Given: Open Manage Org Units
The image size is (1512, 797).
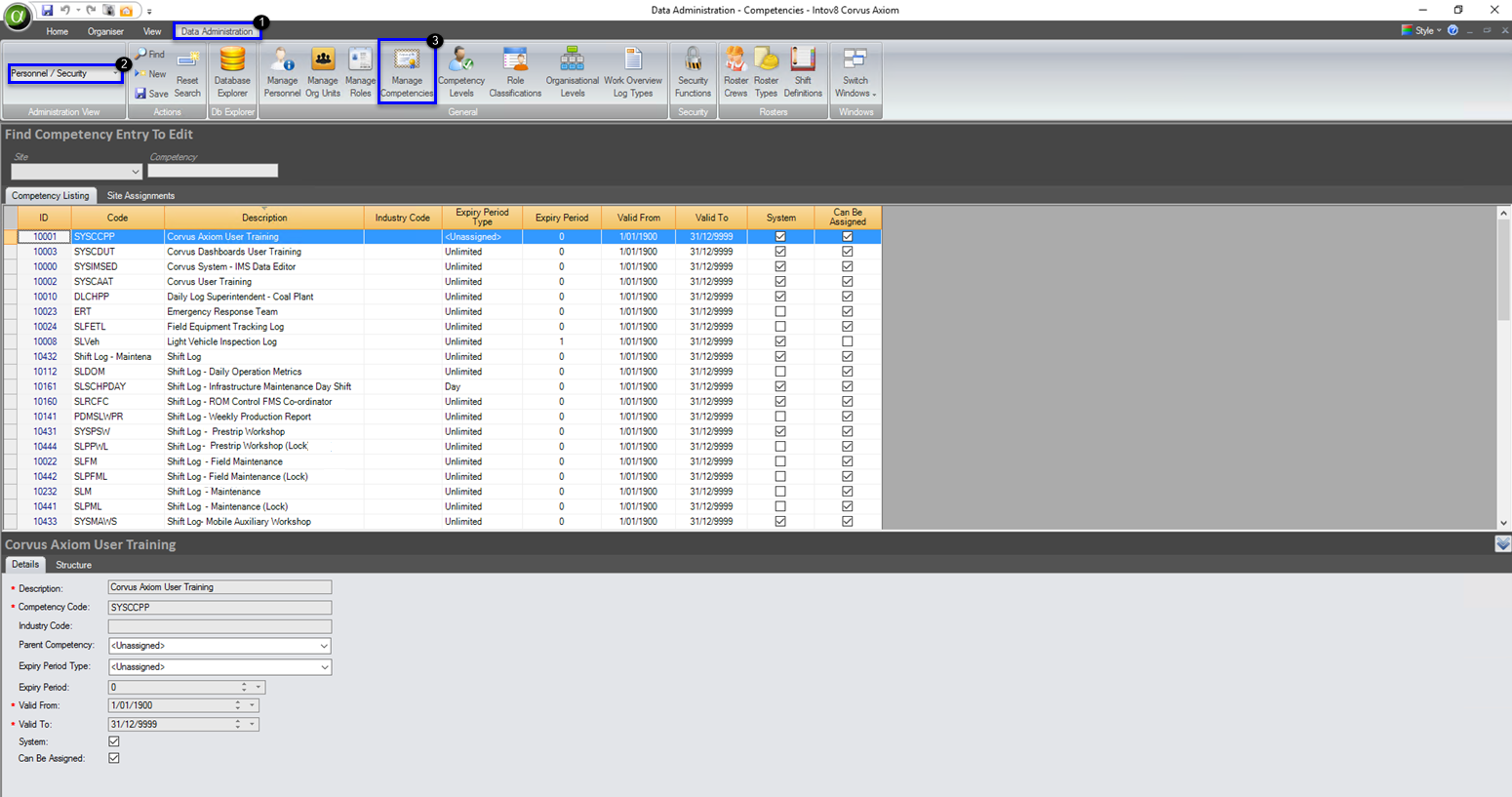Looking at the screenshot, I should point(323,73).
